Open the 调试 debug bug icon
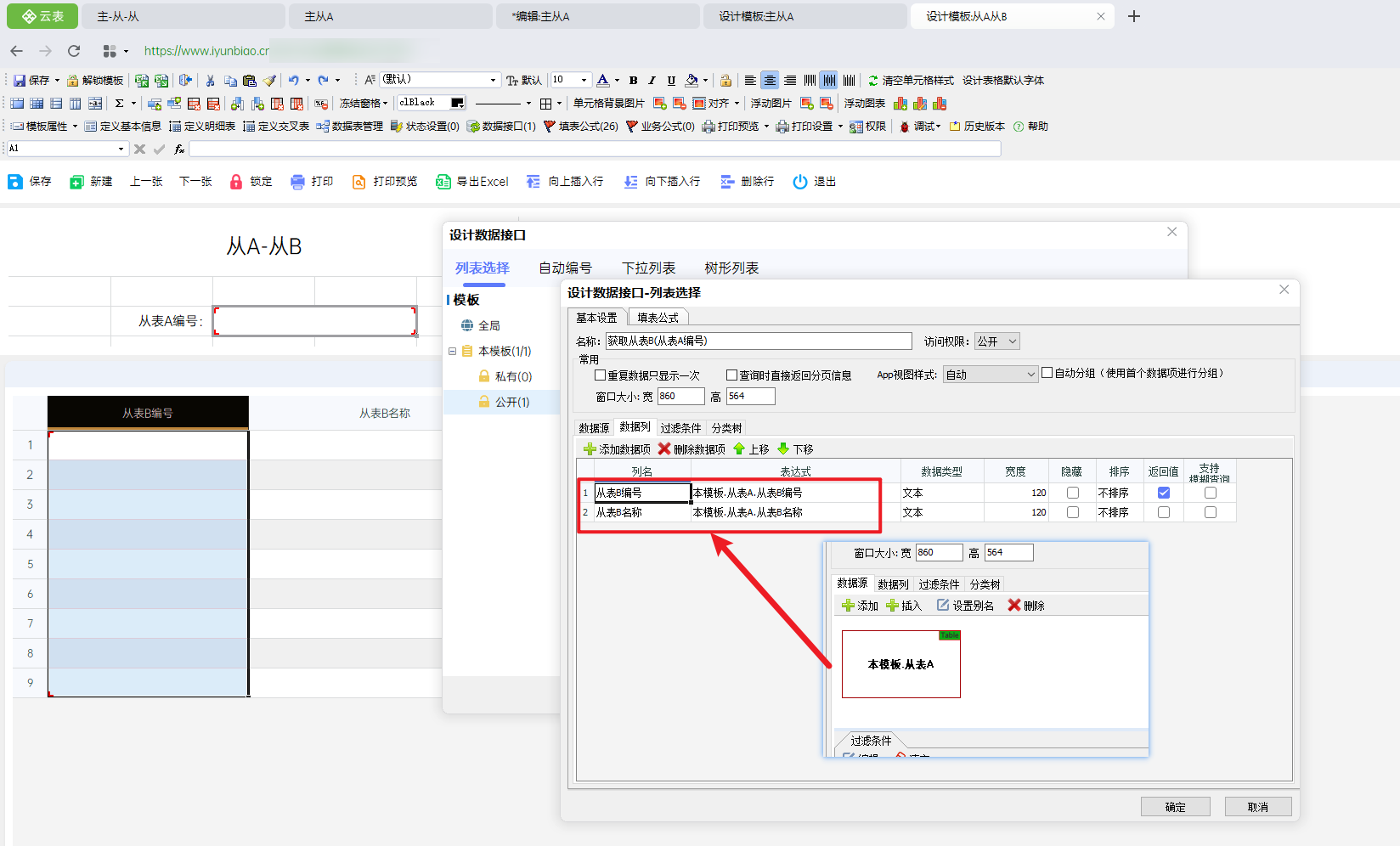 tap(905, 127)
